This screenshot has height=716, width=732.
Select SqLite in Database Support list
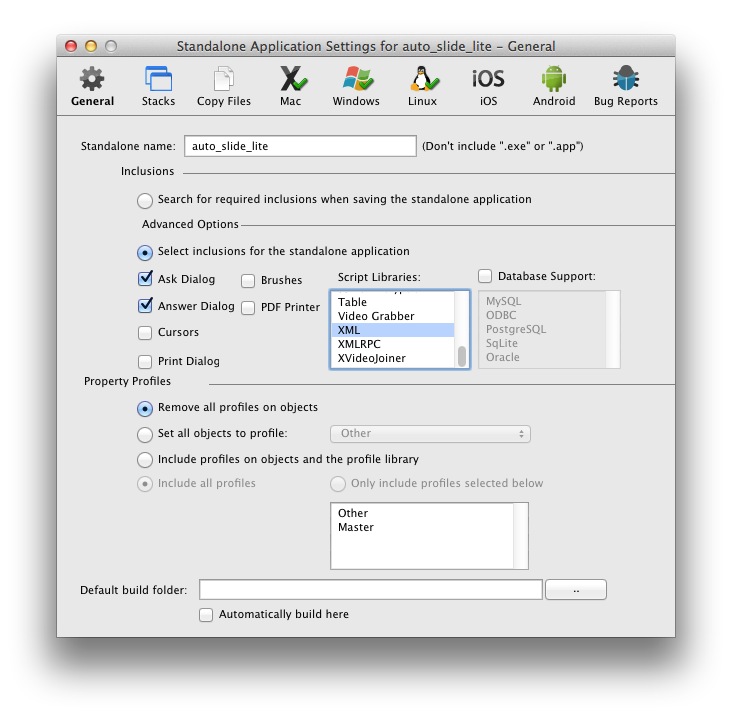coord(502,343)
